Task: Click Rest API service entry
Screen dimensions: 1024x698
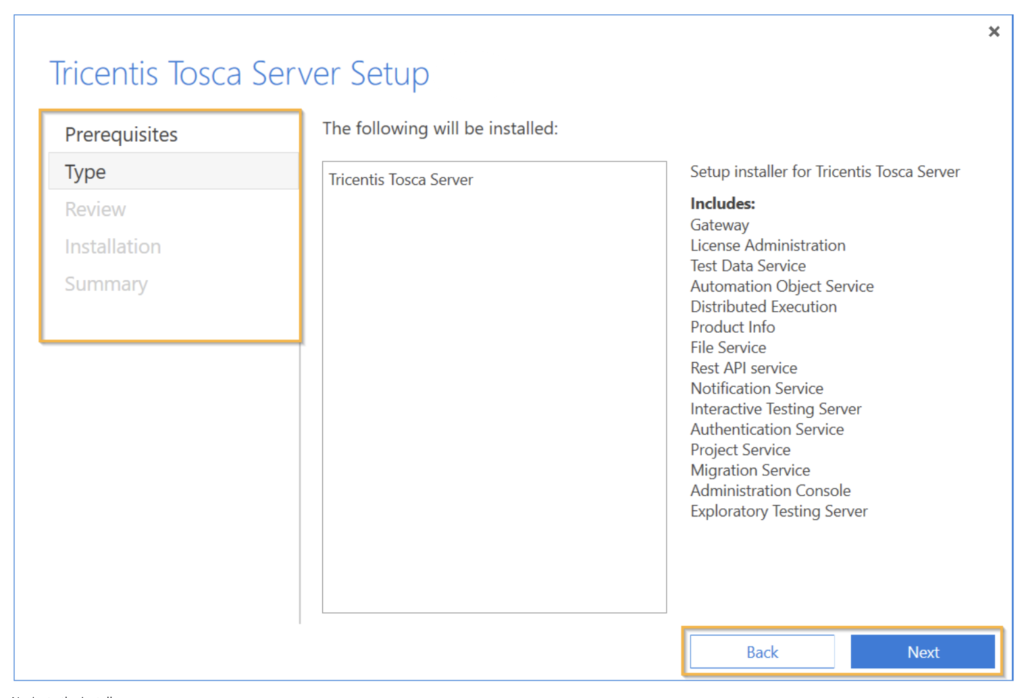Action: pyautogui.click(x=744, y=368)
